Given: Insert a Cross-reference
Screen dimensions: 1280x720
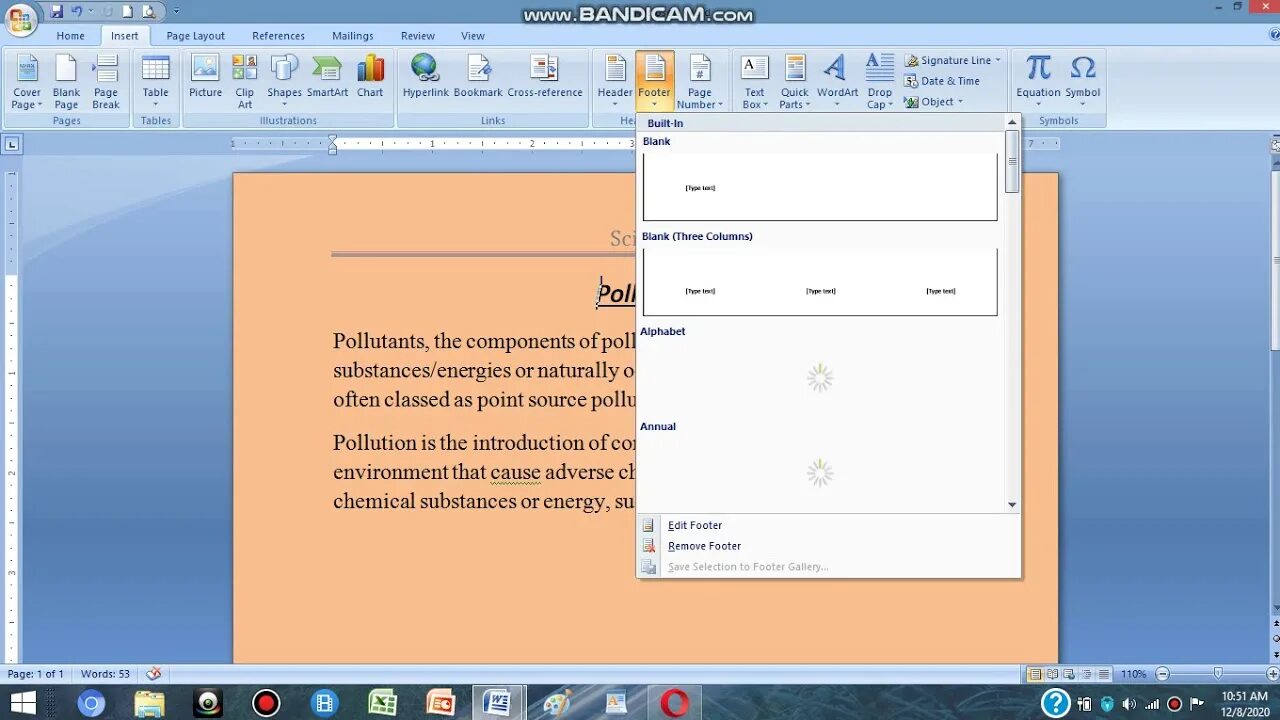Looking at the screenshot, I should [x=545, y=77].
